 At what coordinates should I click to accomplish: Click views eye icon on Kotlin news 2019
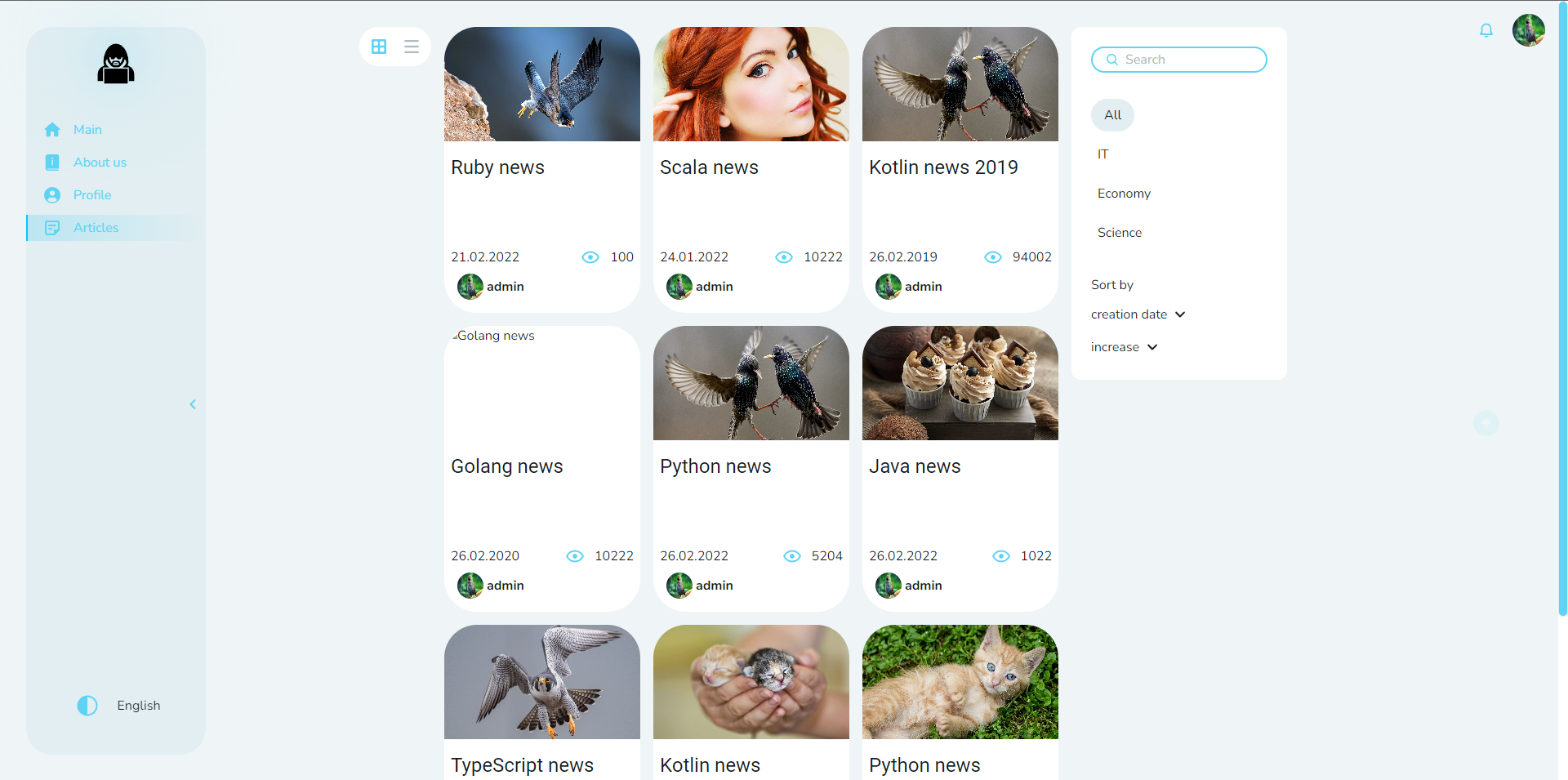[x=993, y=257]
